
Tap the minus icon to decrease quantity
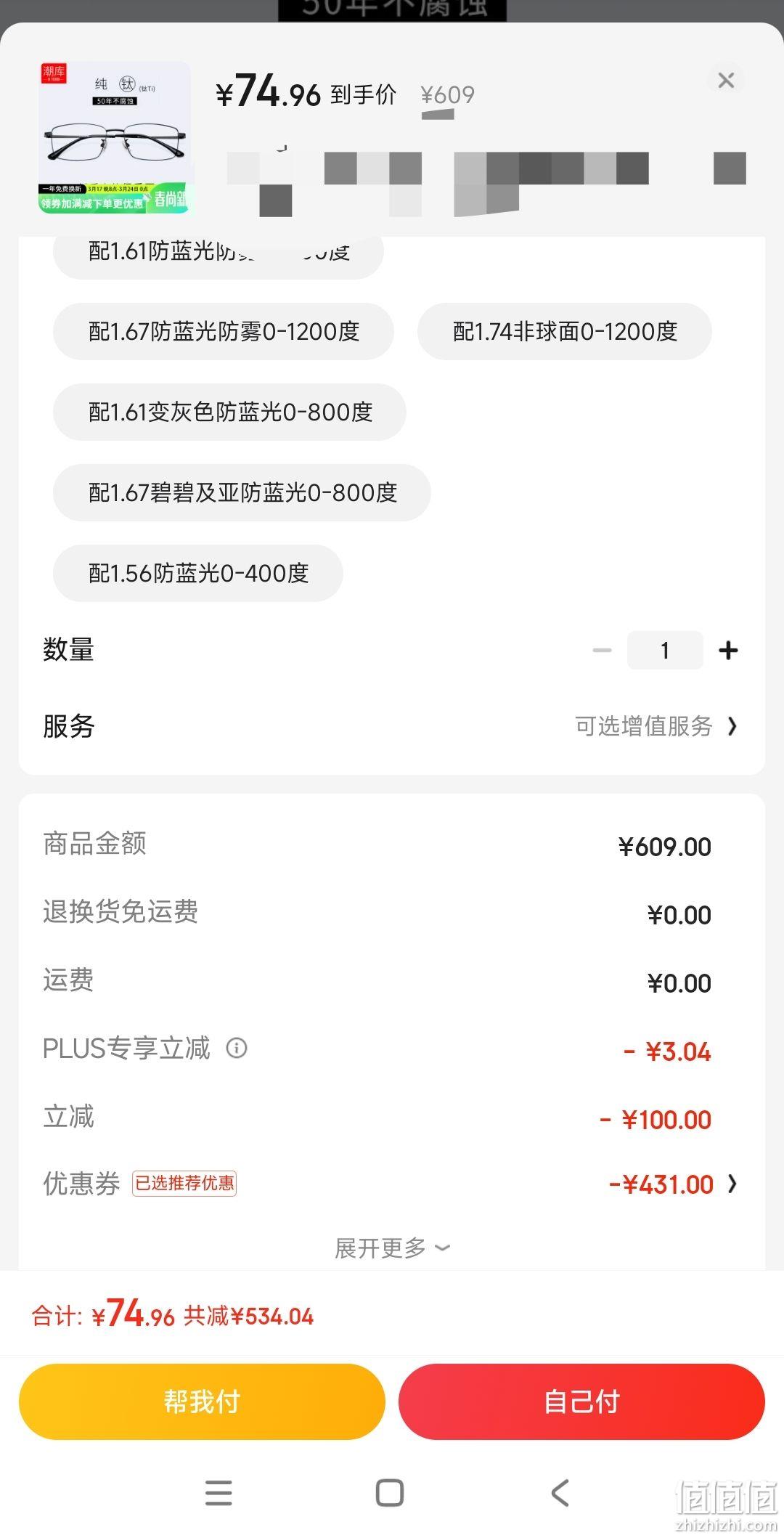click(602, 651)
